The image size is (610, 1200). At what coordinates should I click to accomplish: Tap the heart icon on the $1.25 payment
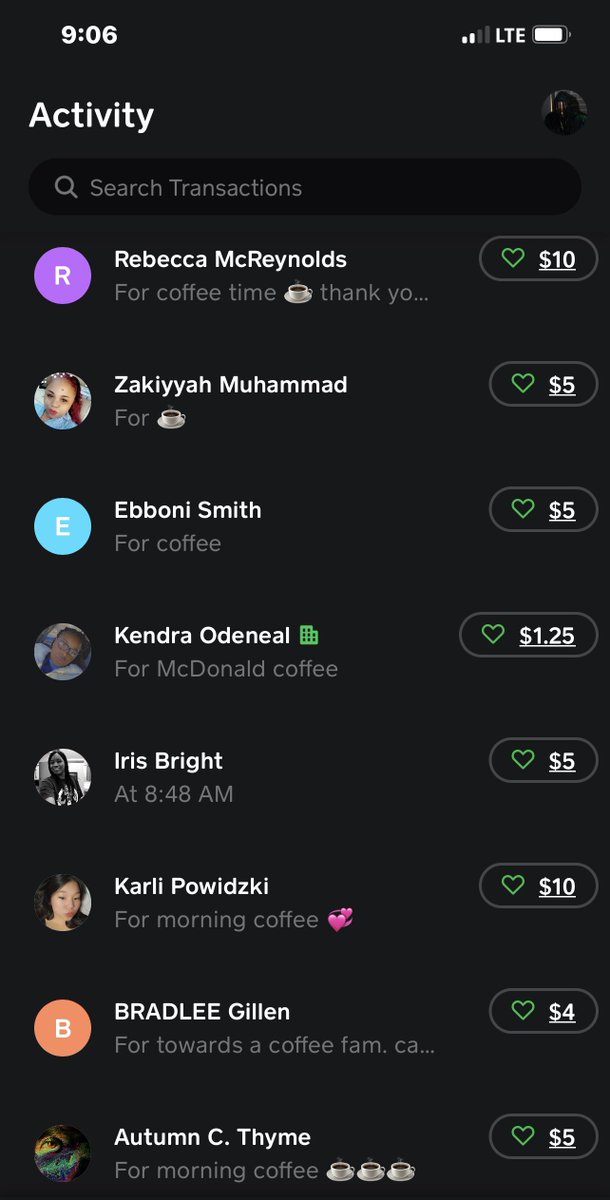[x=493, y=635]
